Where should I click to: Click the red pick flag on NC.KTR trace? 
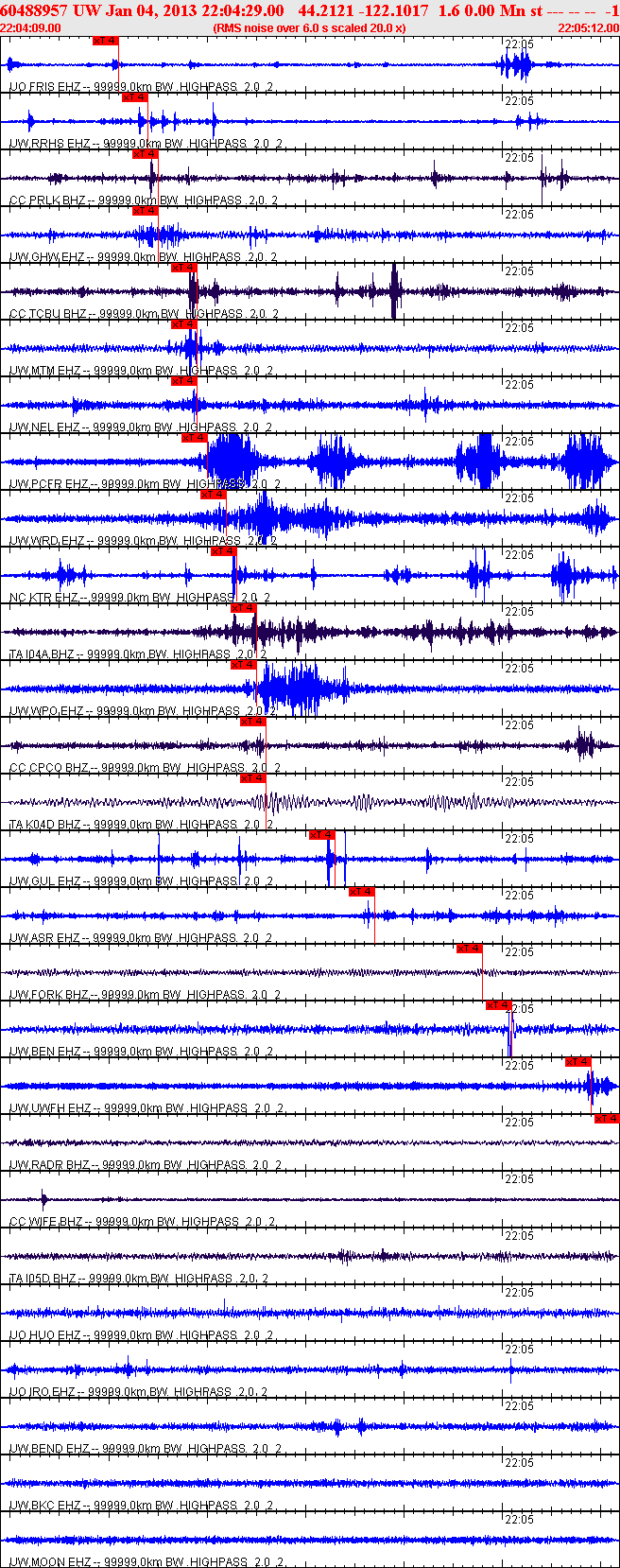pyautogui.click(x=223, y=551)
